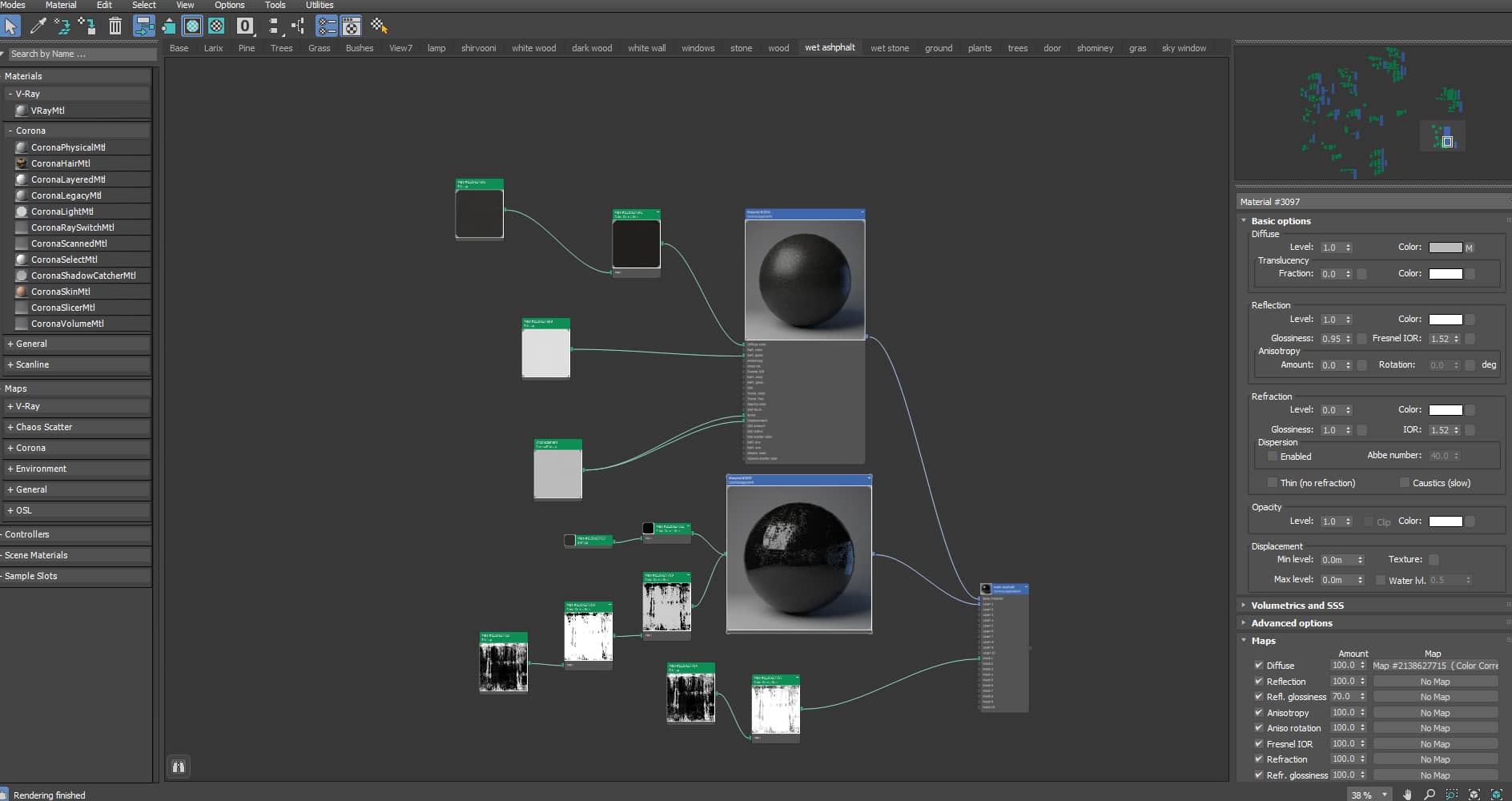This screenshot has height=801, width=1512.
Task: Uncheck the Diffuse map checkbox
Action: (1258, 665)
